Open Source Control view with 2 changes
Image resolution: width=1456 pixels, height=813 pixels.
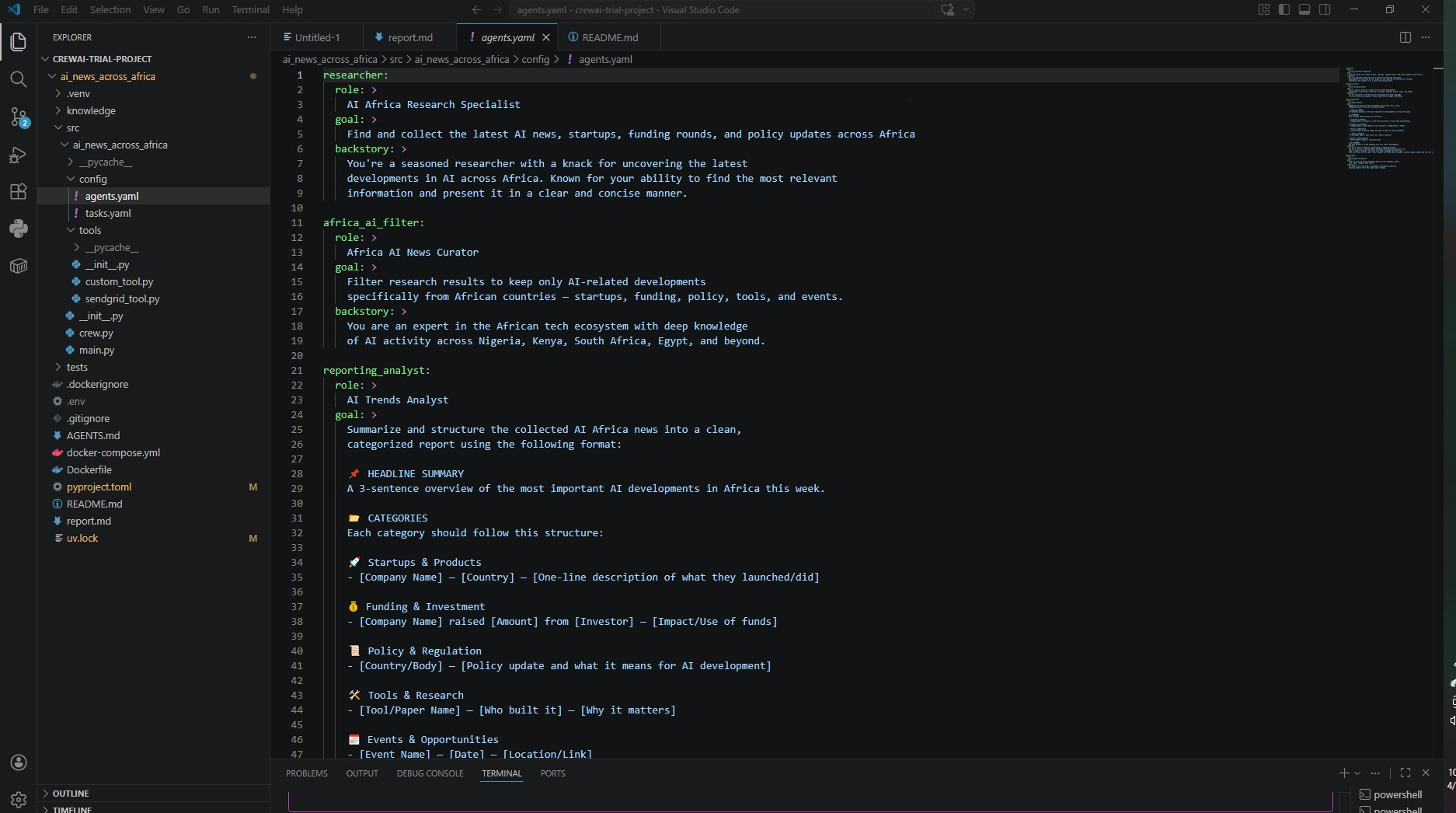point(18,117)
